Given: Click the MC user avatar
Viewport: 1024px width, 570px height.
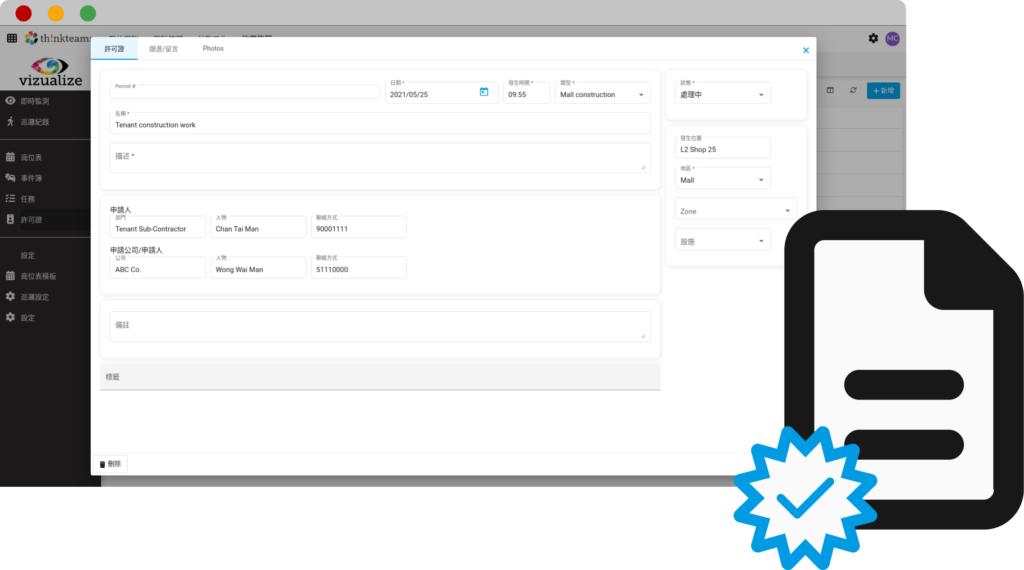Looking at the screenshot, I should tap(892, 38).
